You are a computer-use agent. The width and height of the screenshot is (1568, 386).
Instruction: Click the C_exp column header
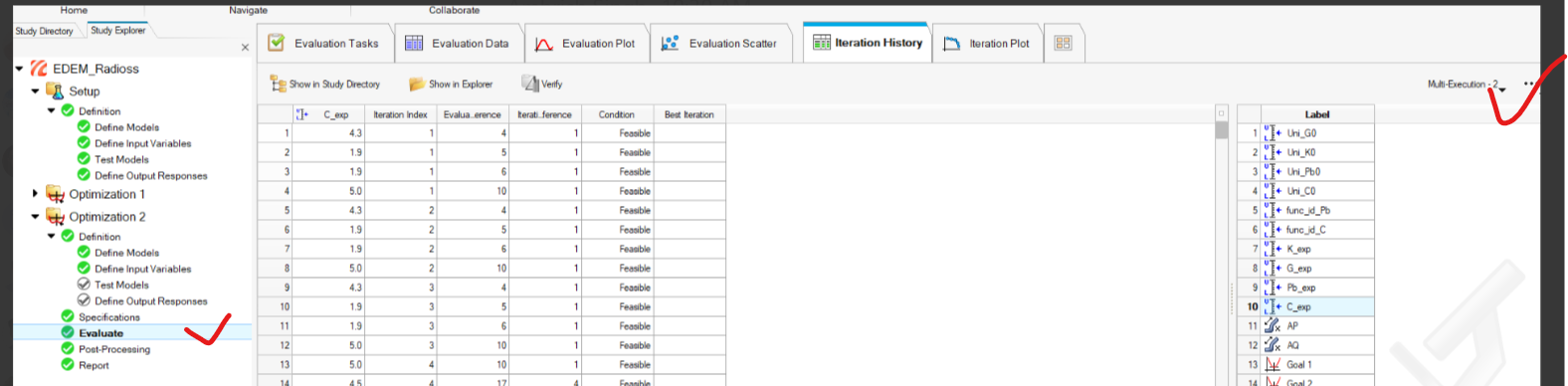pyautogui.click(x=328, y=114)
